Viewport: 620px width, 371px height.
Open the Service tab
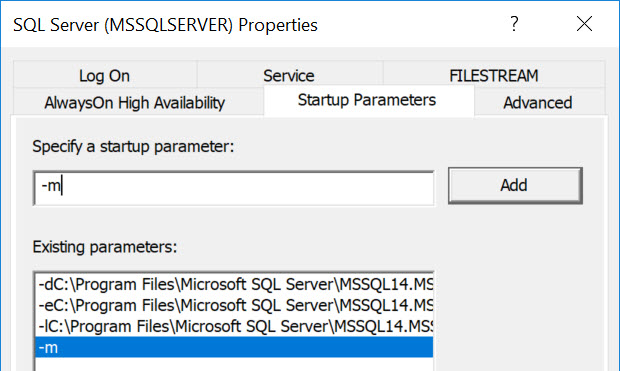(x=289, y=75)
